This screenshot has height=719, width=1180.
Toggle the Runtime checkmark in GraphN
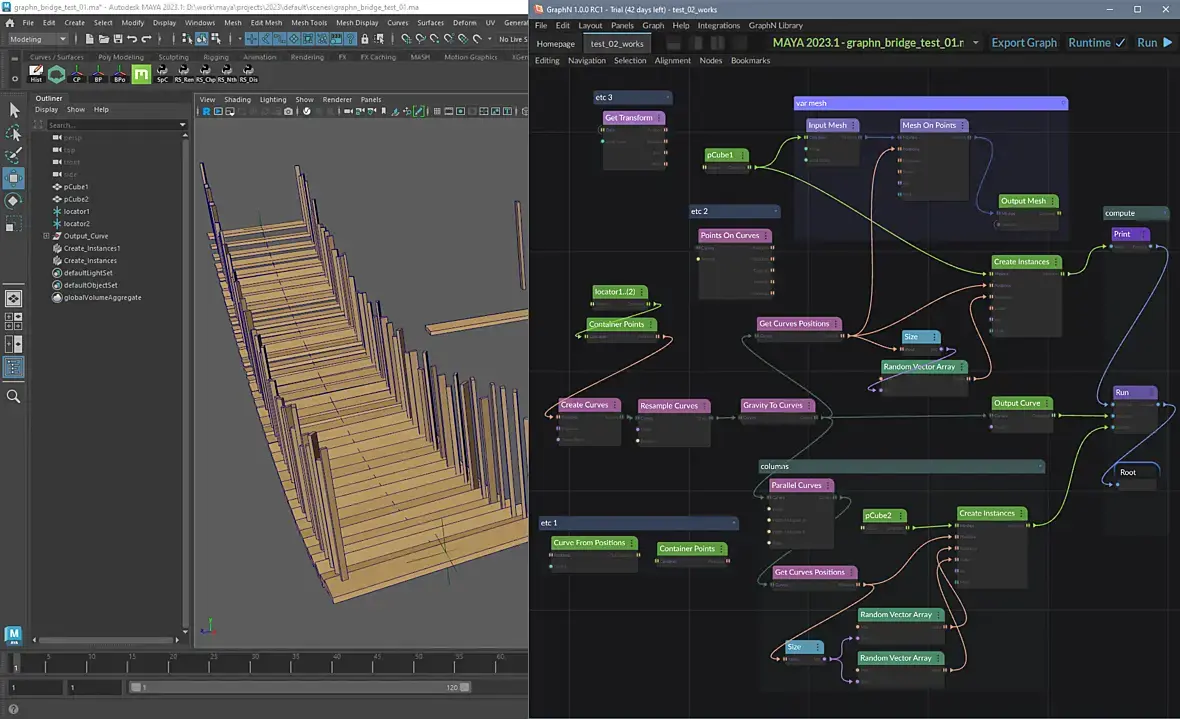(1120, 43)
